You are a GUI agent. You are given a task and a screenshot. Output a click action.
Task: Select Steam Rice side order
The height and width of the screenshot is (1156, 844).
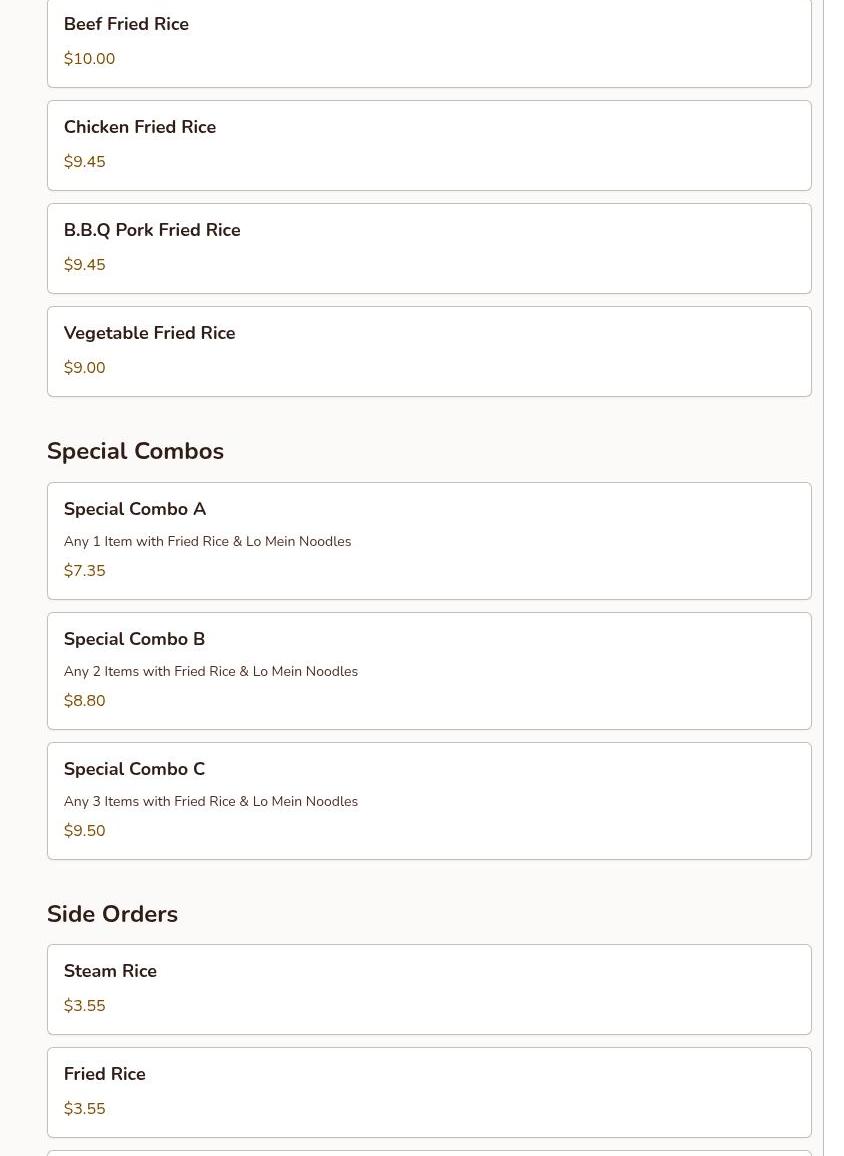[429, 989]
